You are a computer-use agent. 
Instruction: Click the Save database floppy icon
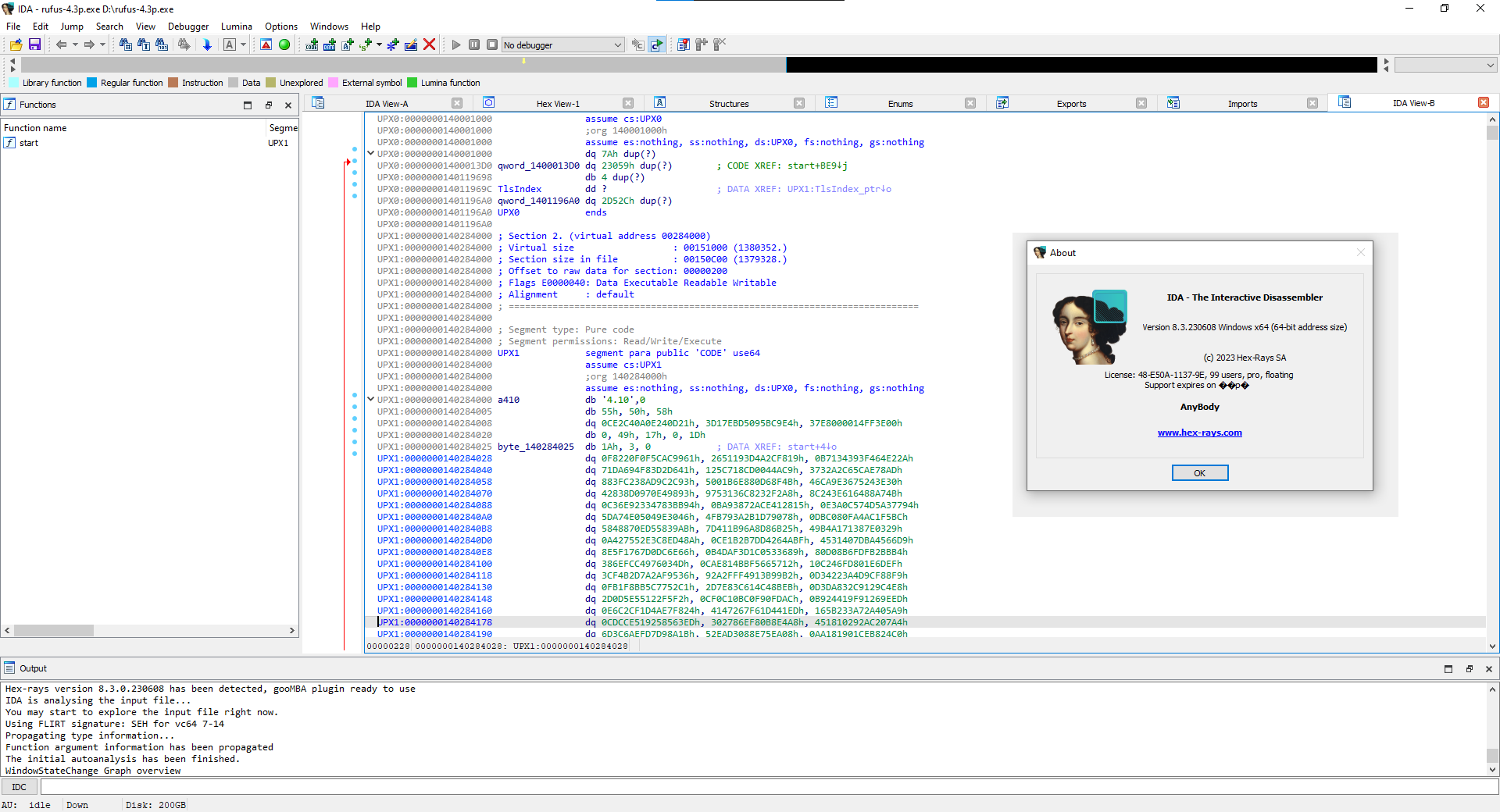34,45
